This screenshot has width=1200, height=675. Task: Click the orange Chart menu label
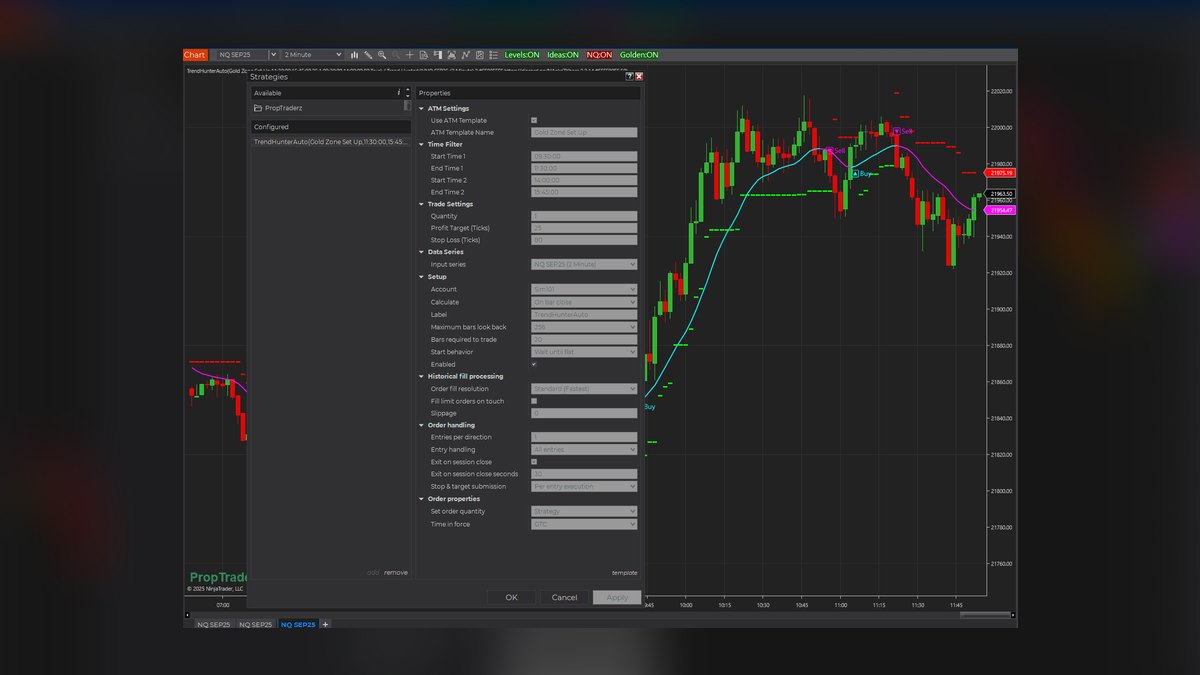click(195, 55)
